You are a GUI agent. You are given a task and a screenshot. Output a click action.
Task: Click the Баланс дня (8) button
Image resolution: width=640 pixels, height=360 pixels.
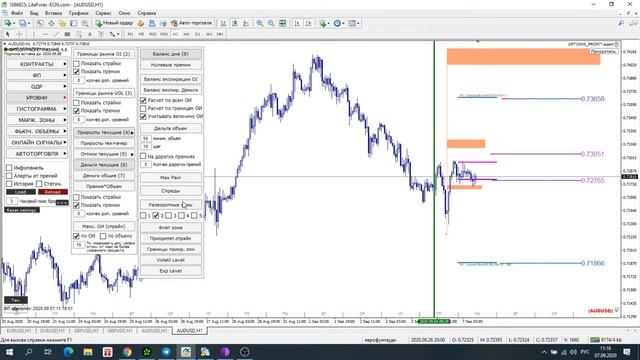[171, 54]
